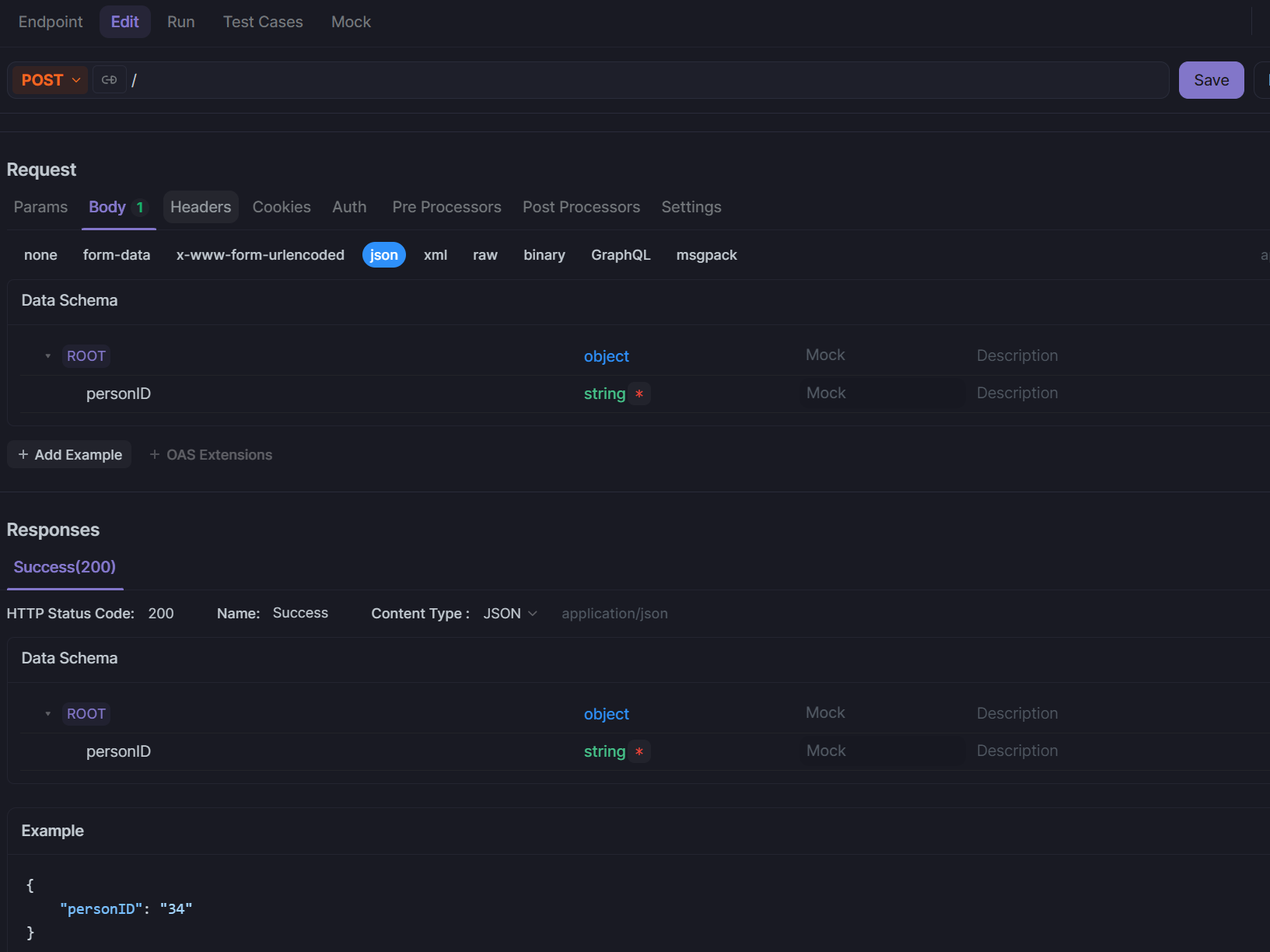Open the Headers request tab

[201, 207]
